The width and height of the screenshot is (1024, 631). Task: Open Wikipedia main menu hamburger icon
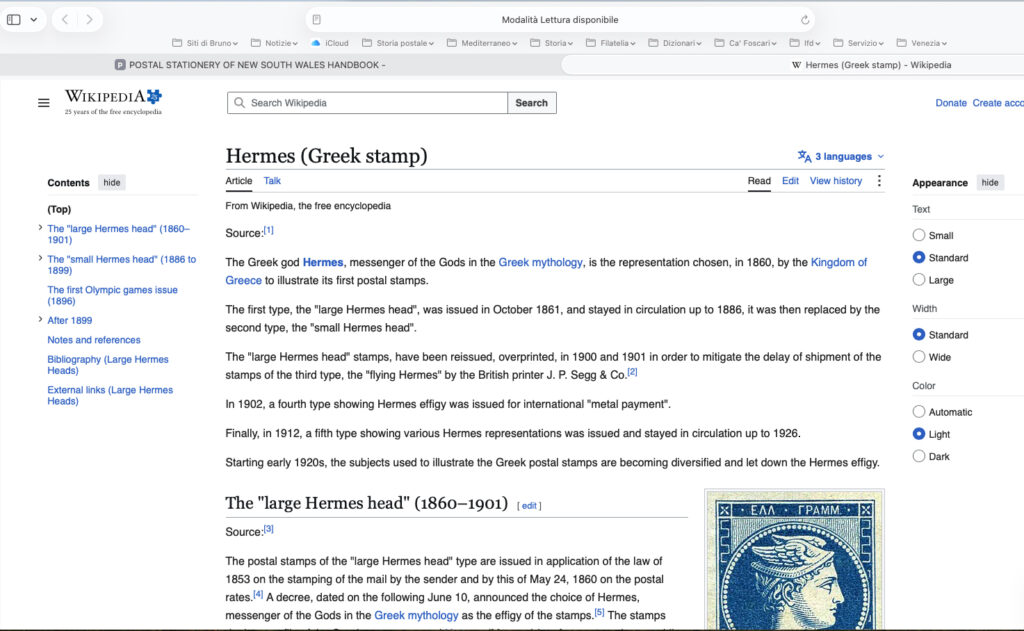[x=44, y=103]
